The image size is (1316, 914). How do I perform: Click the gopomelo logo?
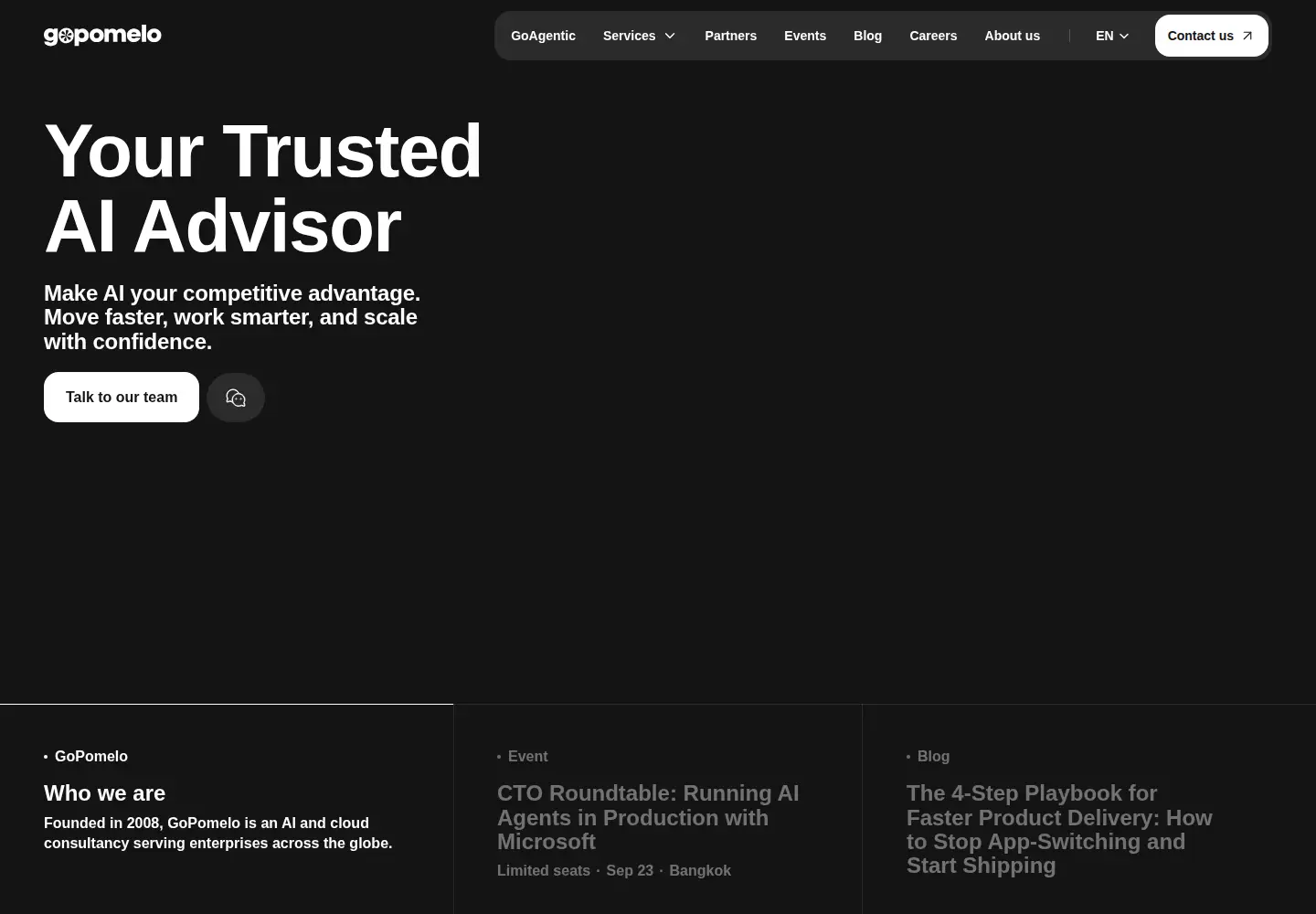(102, 35)
